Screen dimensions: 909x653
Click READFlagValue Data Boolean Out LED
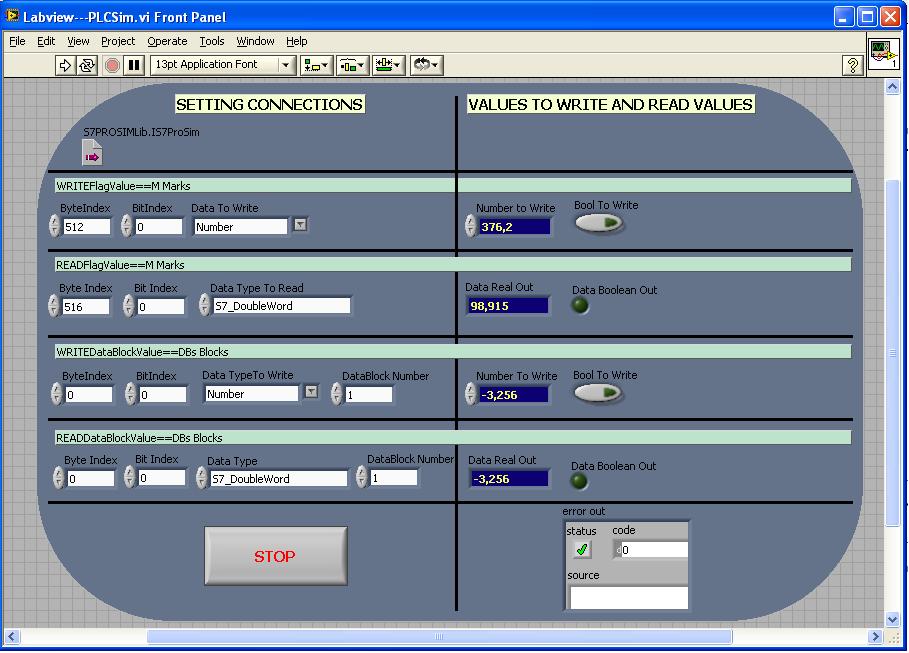pos(580,305)
